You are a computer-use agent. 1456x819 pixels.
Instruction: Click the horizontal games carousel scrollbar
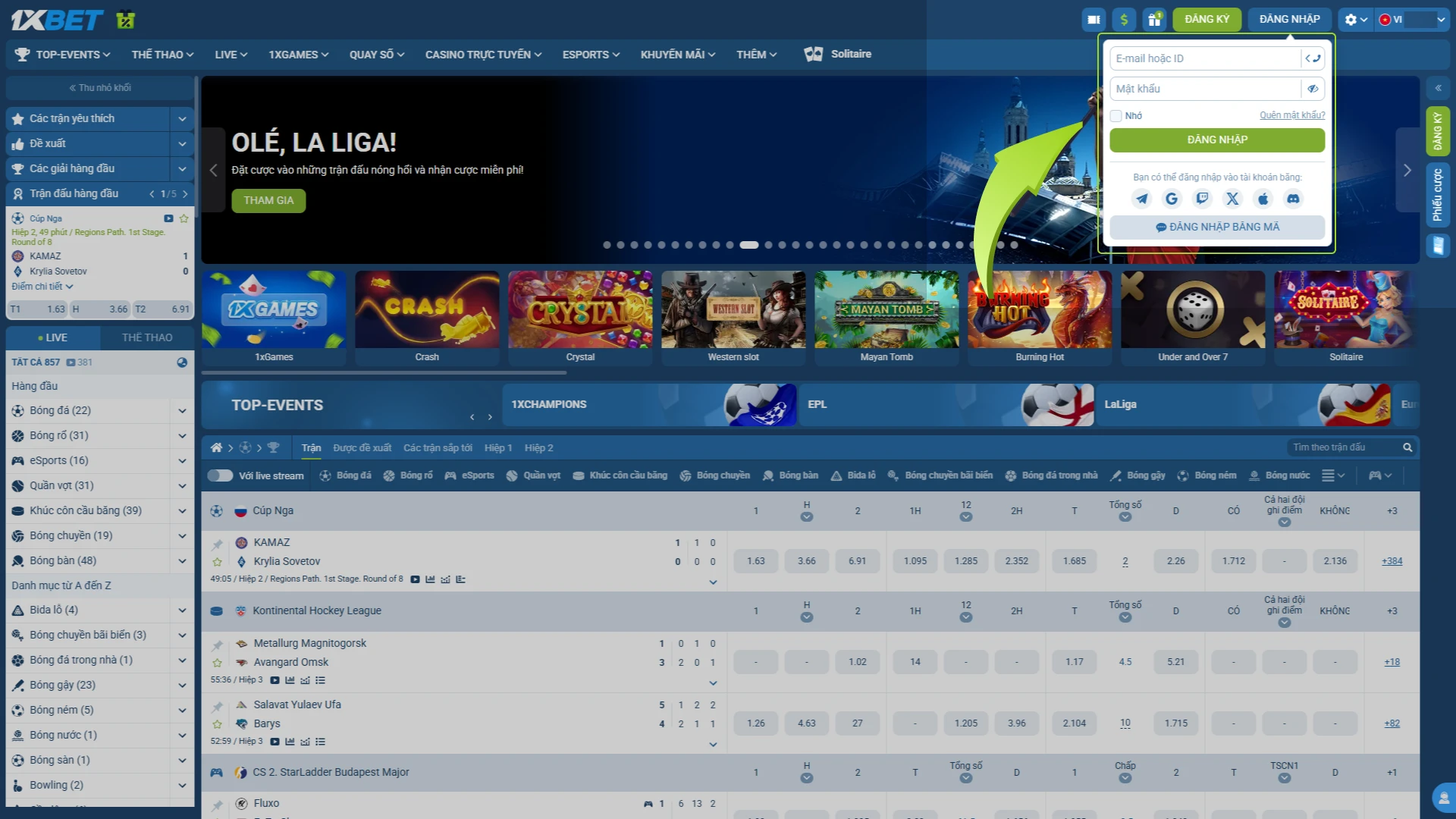coord(384,373)
